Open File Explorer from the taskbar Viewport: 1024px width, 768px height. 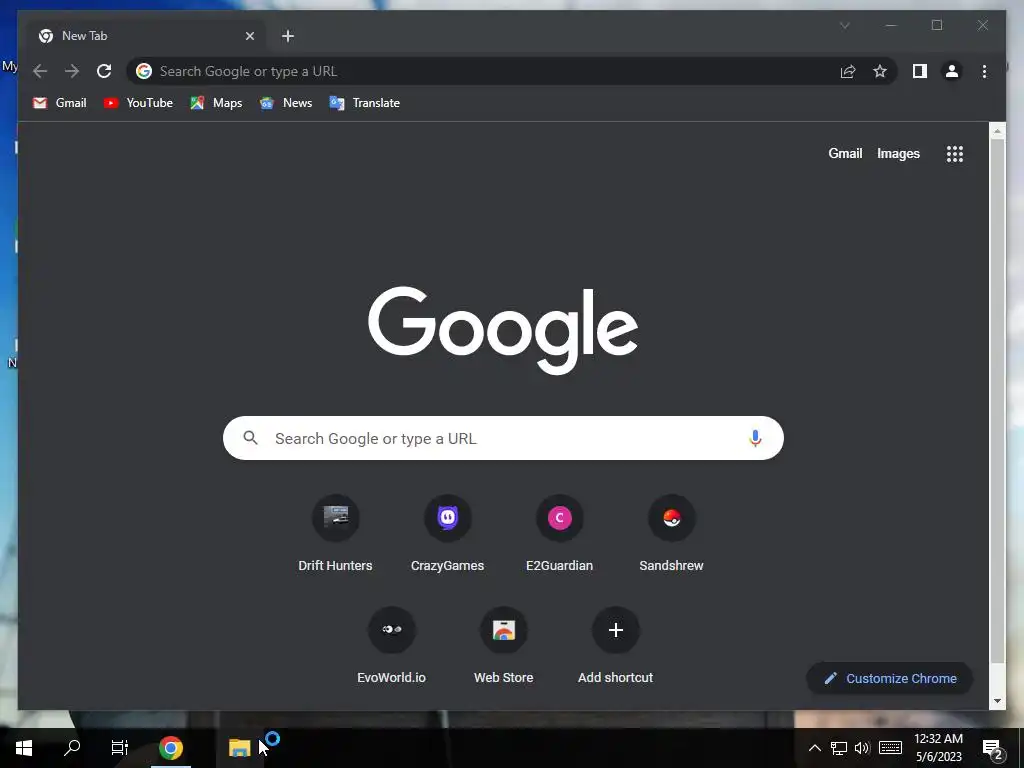point(240,748)
